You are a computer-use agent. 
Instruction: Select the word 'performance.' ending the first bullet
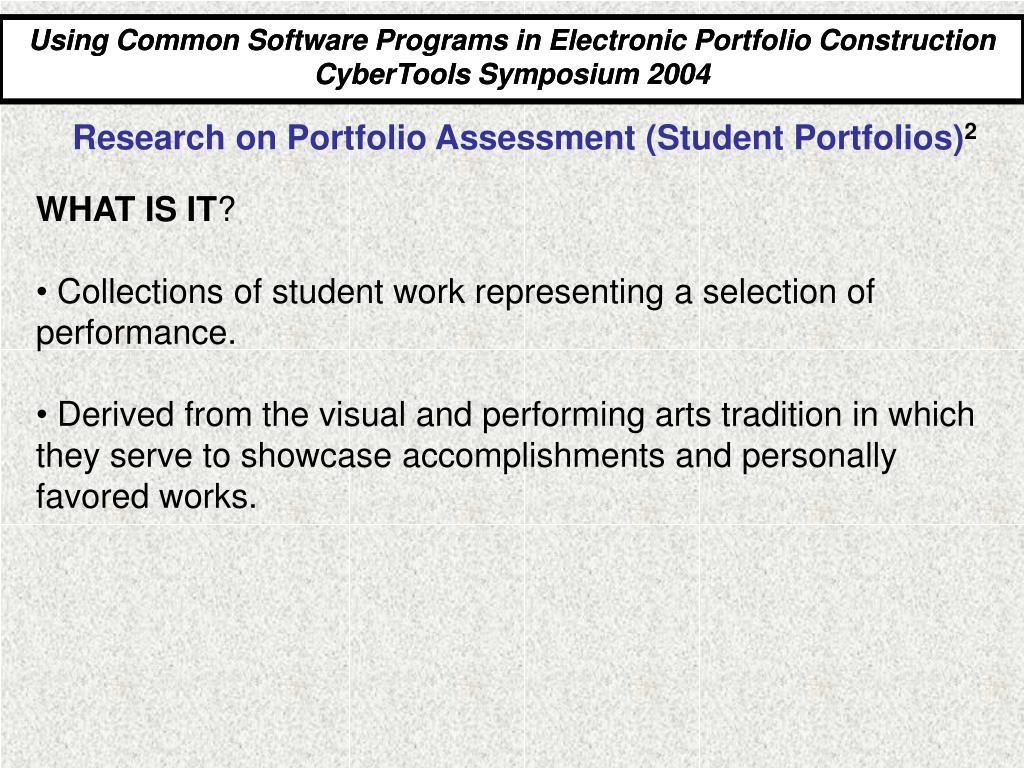tap(136, 333)
